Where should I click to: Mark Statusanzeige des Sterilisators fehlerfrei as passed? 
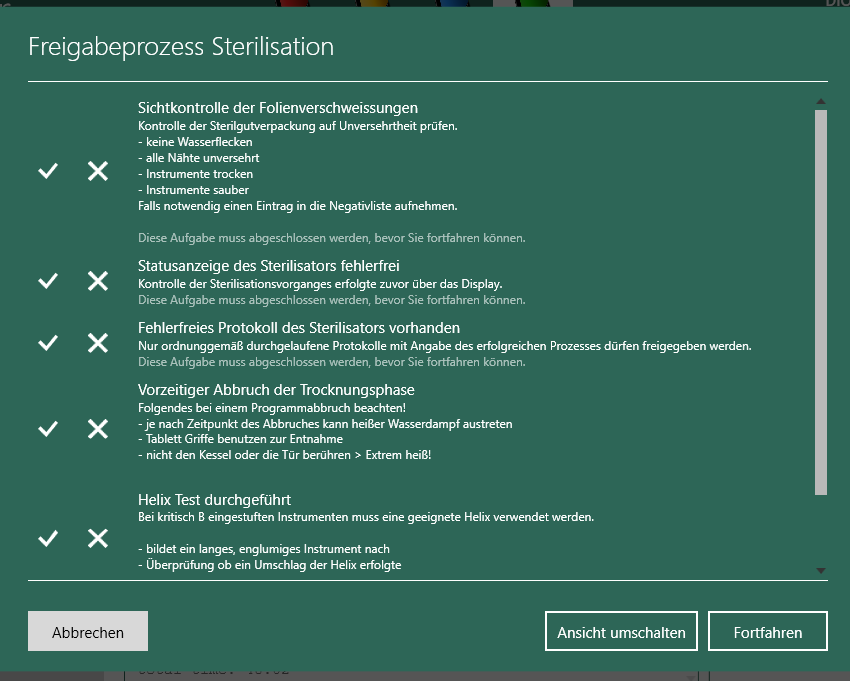point(48,281)
